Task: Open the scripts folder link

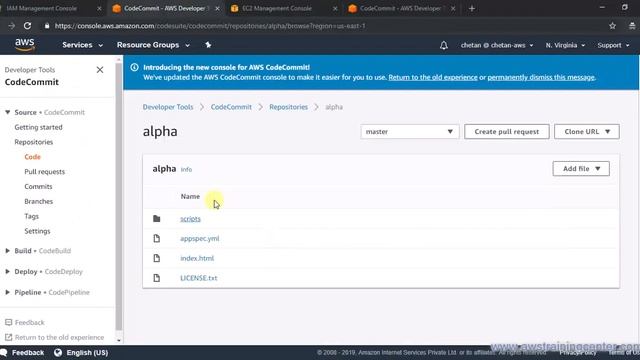Action: pyautogui.click(x=190, y=219)
